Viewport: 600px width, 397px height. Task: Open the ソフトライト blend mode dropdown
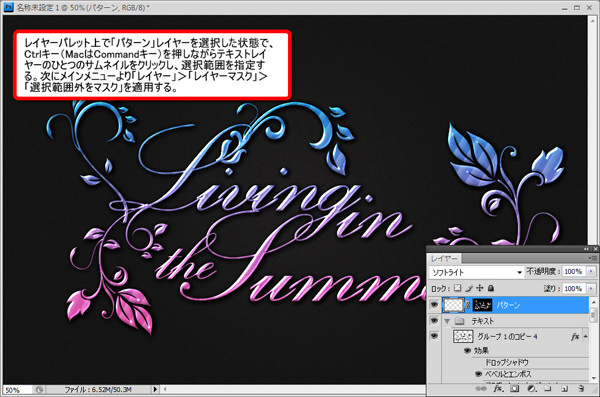476,272
